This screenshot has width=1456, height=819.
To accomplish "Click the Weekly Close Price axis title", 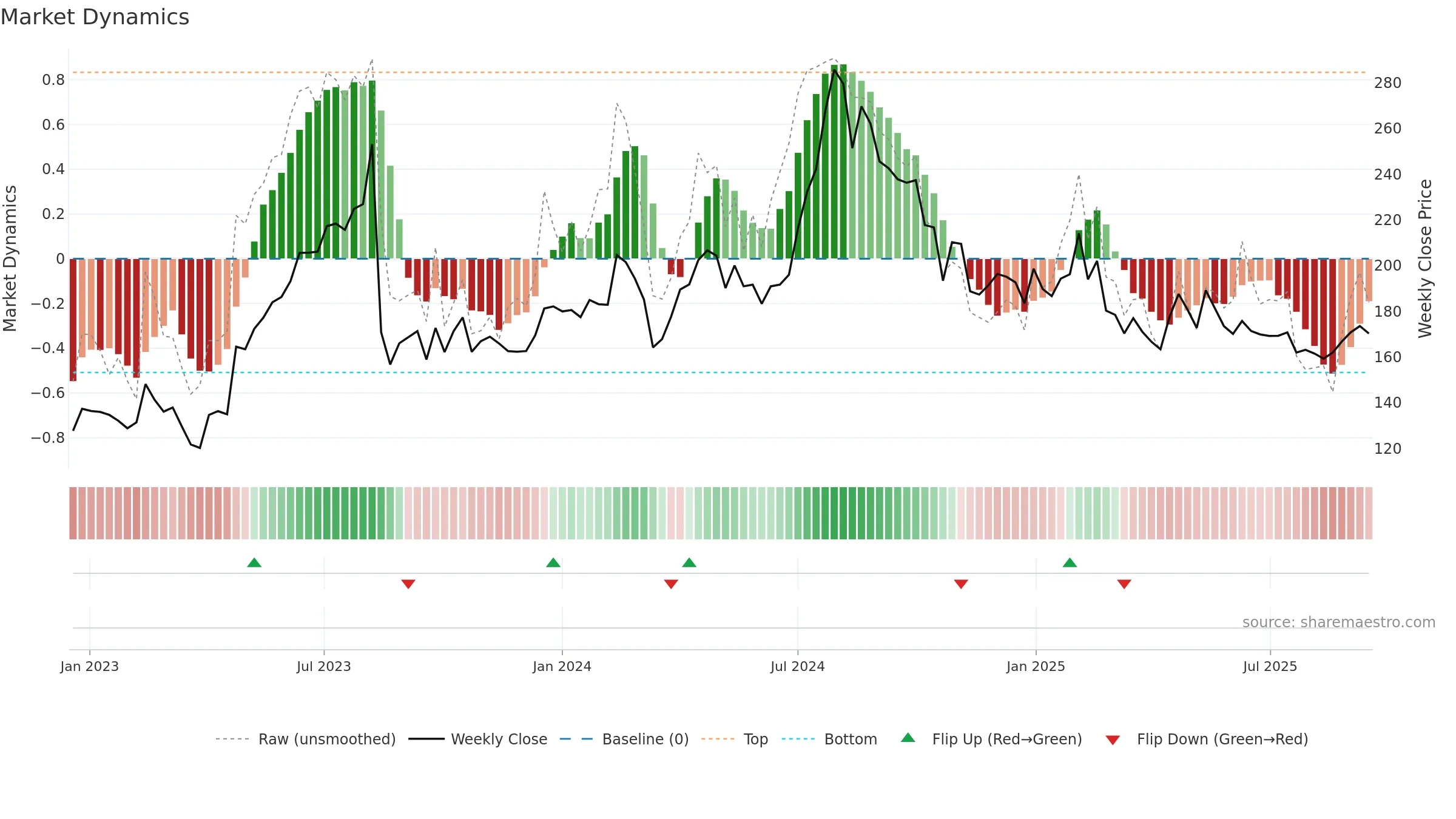I will pos(1425,258).
